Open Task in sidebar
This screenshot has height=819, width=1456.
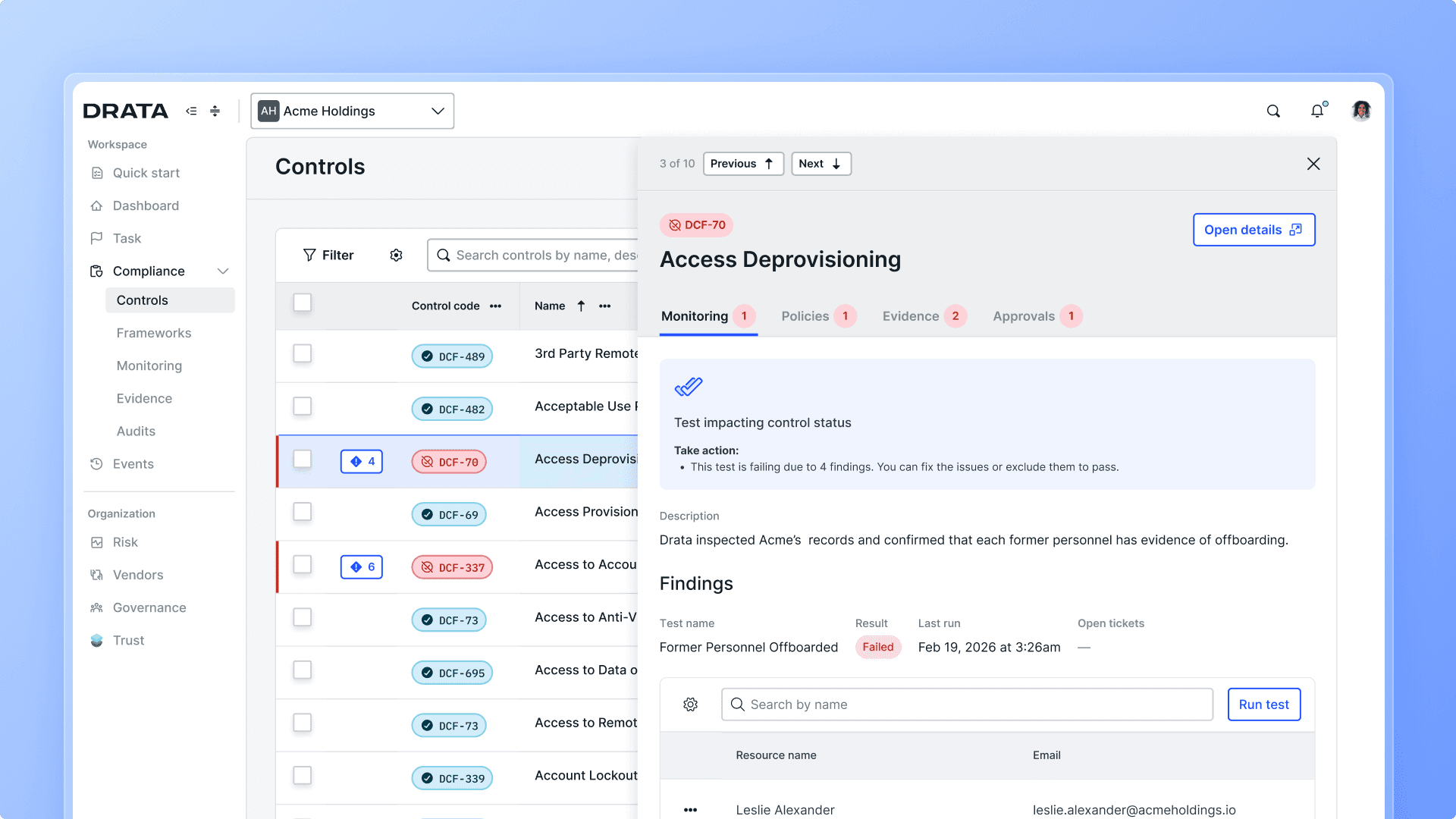click(x=127, y=238)
